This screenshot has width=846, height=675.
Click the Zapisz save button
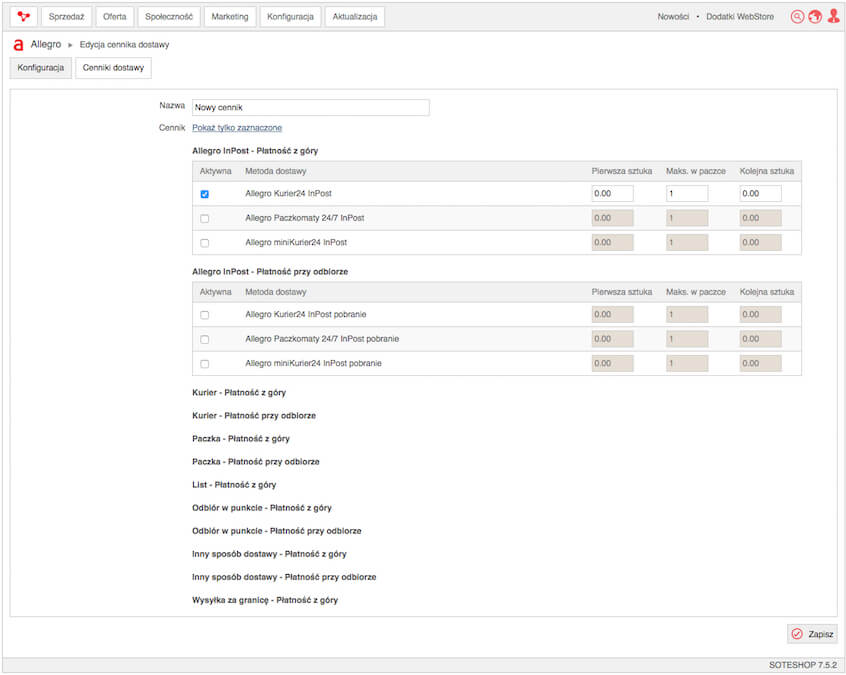pyautogui.click(x=813, y=634)
